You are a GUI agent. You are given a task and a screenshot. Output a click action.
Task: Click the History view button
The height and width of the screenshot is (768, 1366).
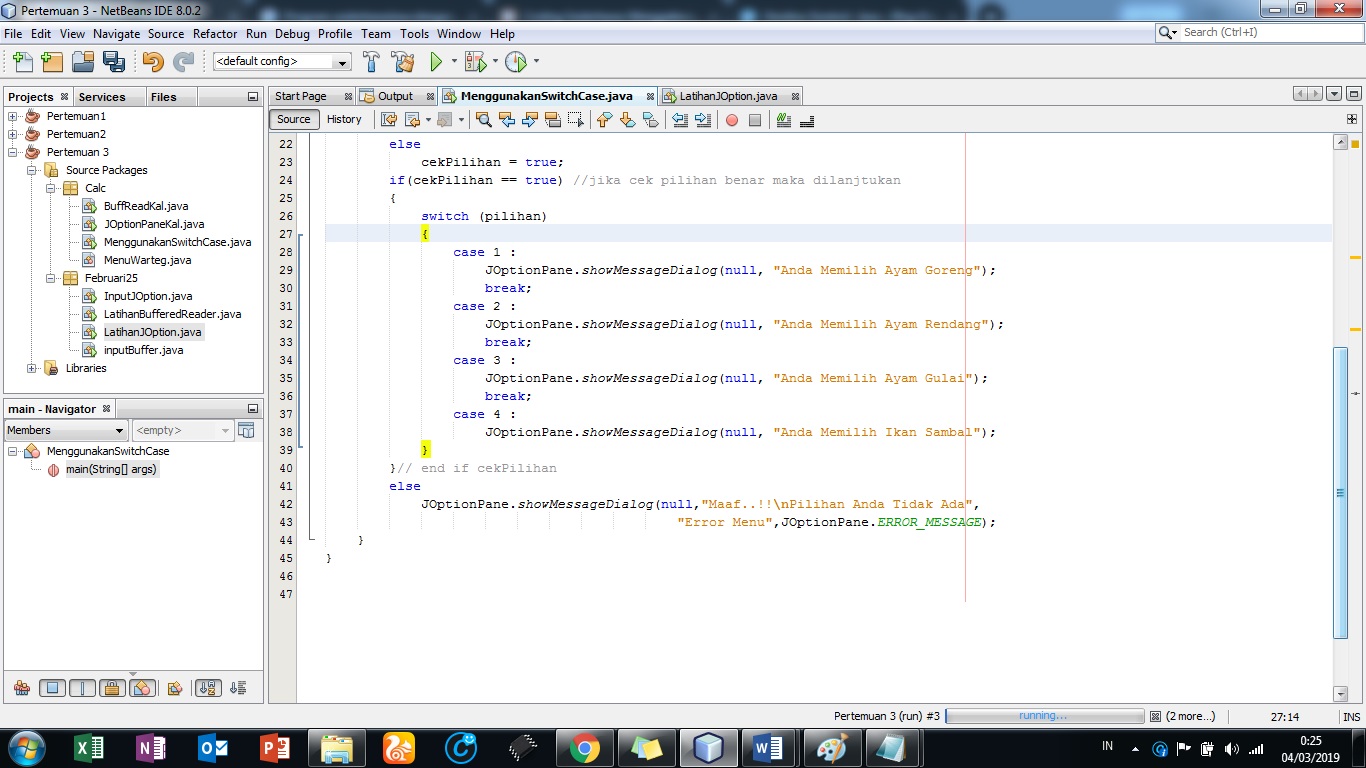[x=344, y=119]
